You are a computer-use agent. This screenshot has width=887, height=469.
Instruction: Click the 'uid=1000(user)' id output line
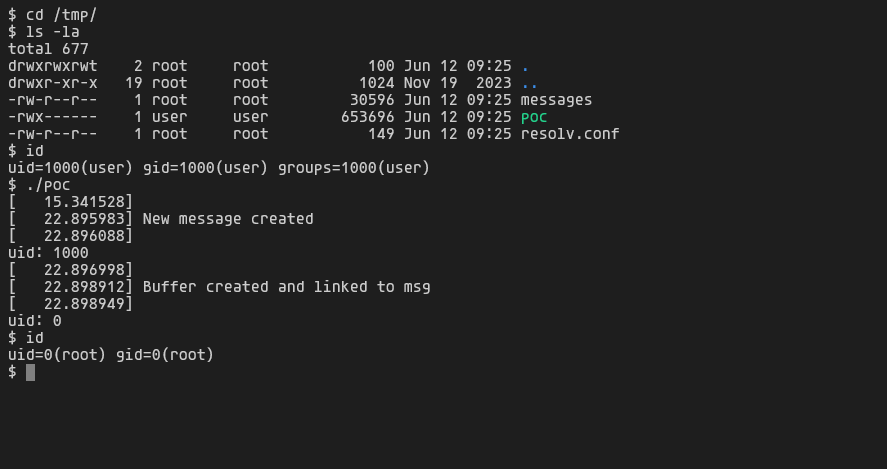[219, 168]
